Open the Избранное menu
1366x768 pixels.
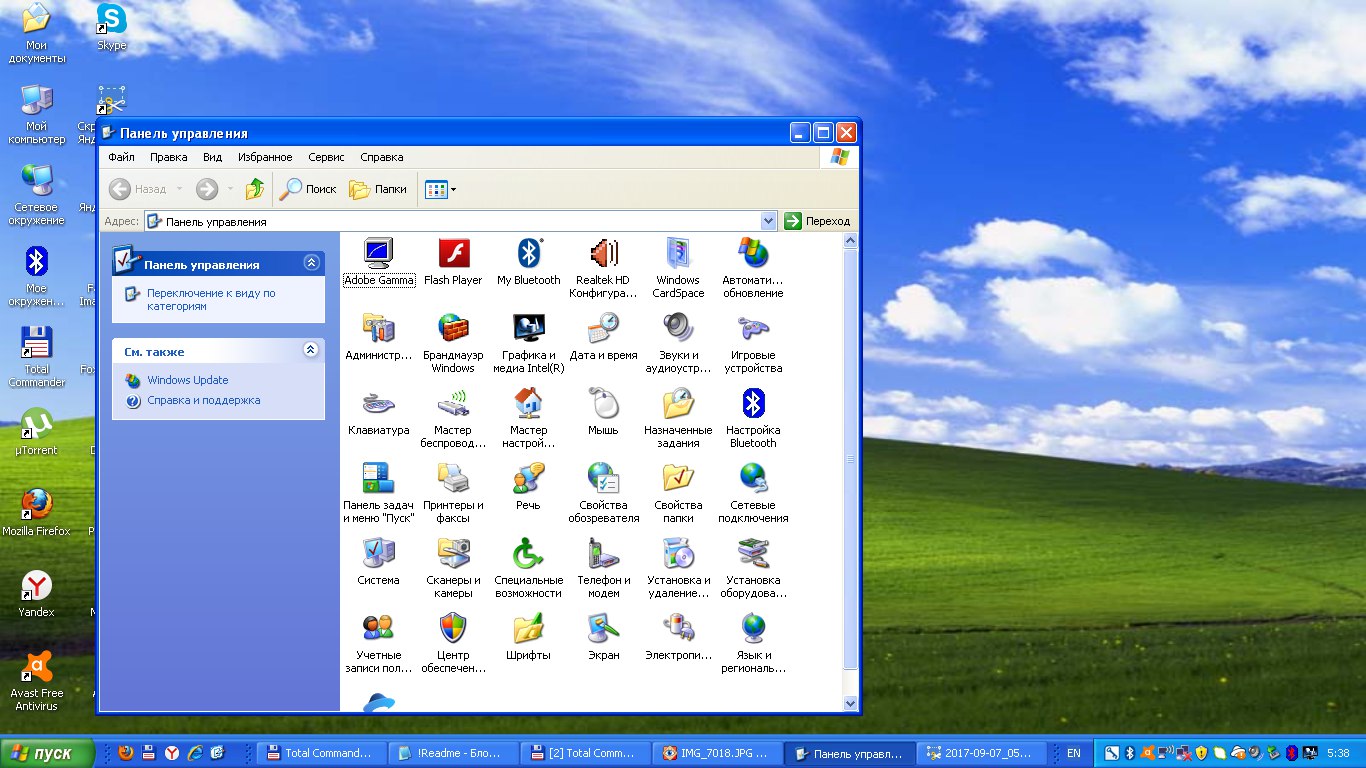click(265, 157)
